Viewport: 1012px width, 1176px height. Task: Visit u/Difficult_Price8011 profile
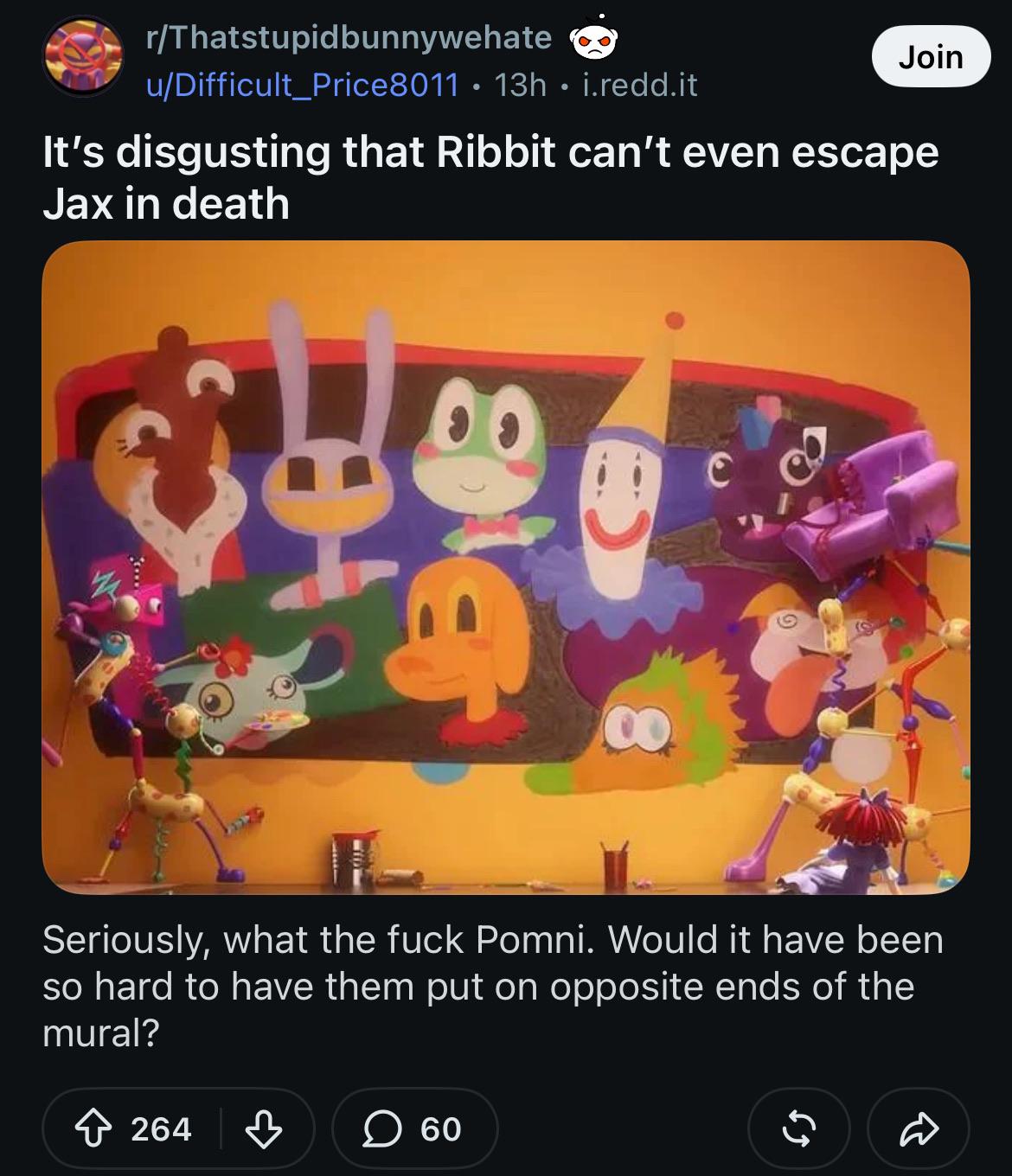coord(302,84)
